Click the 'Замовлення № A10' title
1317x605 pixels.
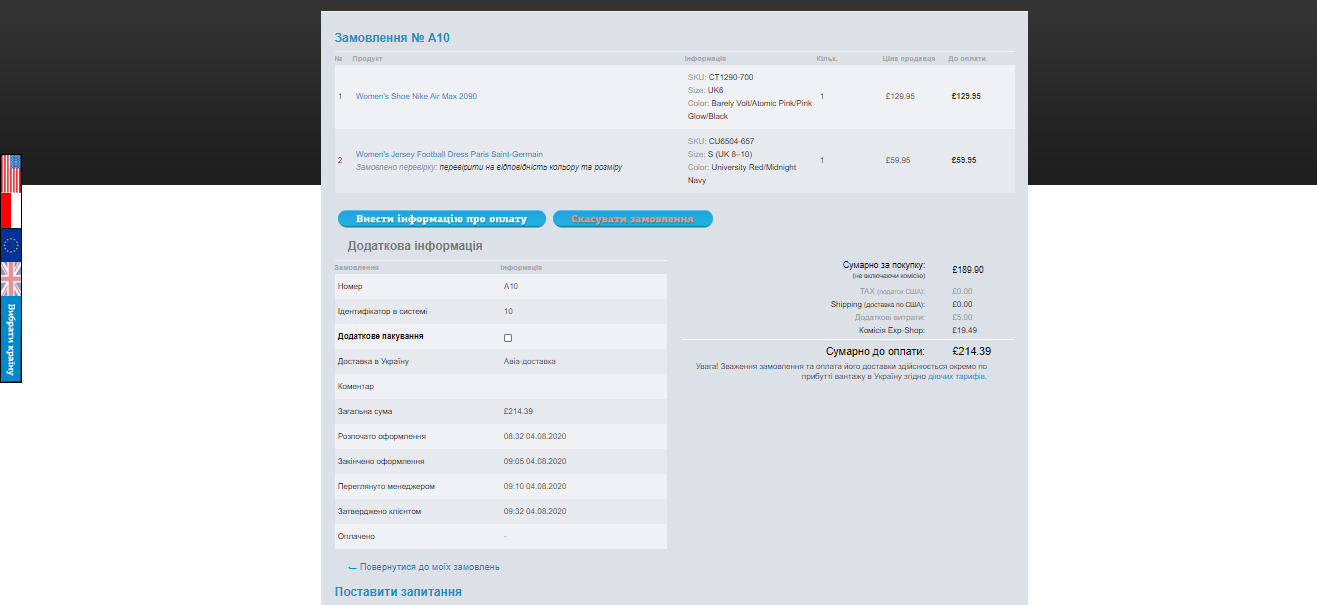[392, 38]
